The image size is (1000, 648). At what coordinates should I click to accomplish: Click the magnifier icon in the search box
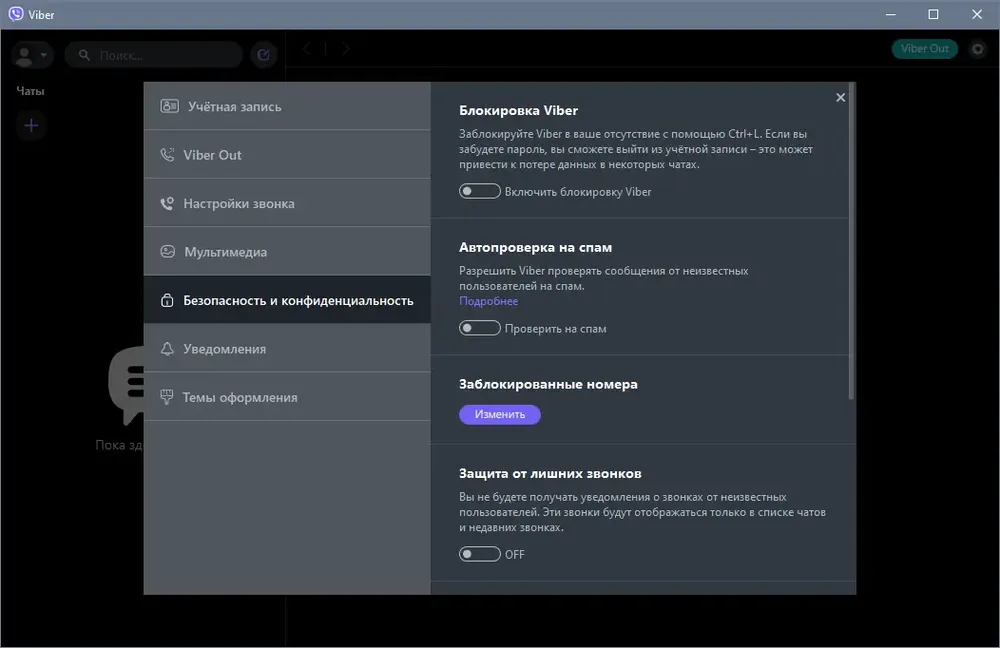[84, 55]
